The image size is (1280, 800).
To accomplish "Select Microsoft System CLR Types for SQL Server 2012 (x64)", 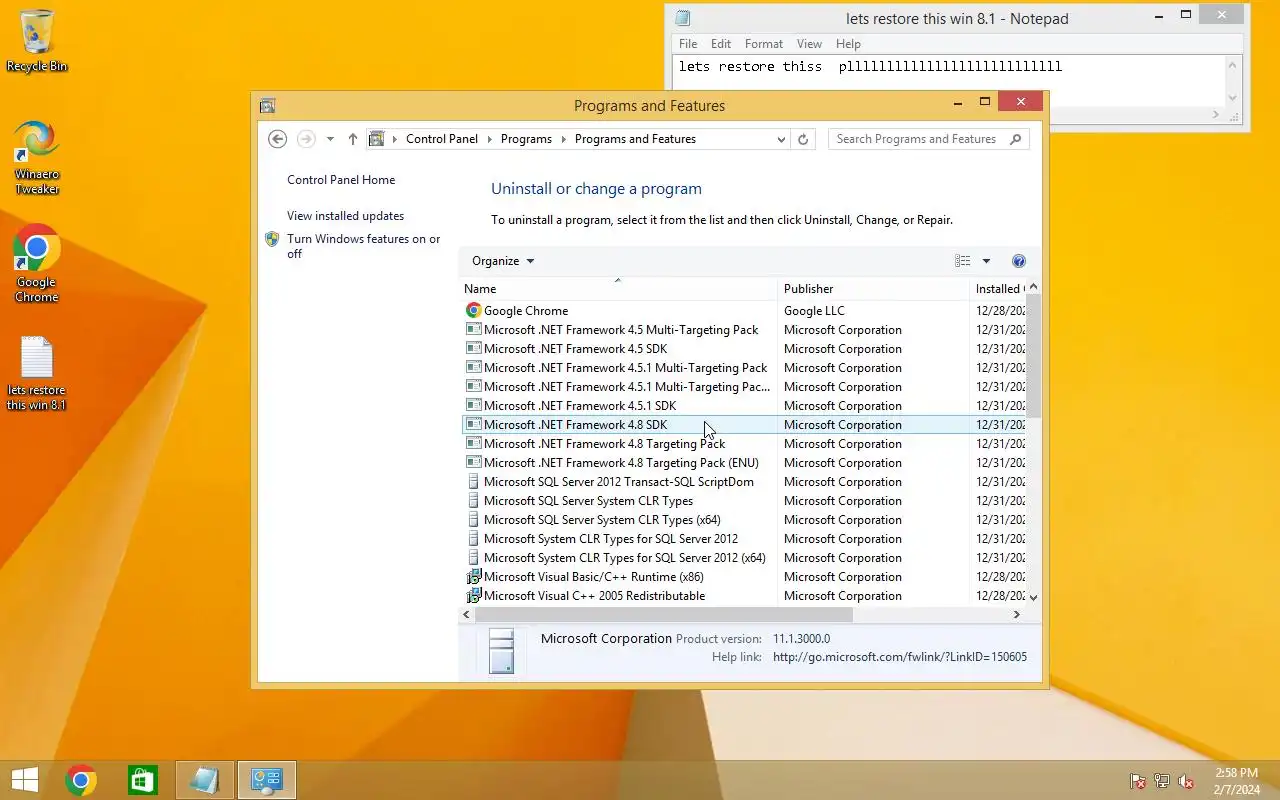I will (745, 558).
